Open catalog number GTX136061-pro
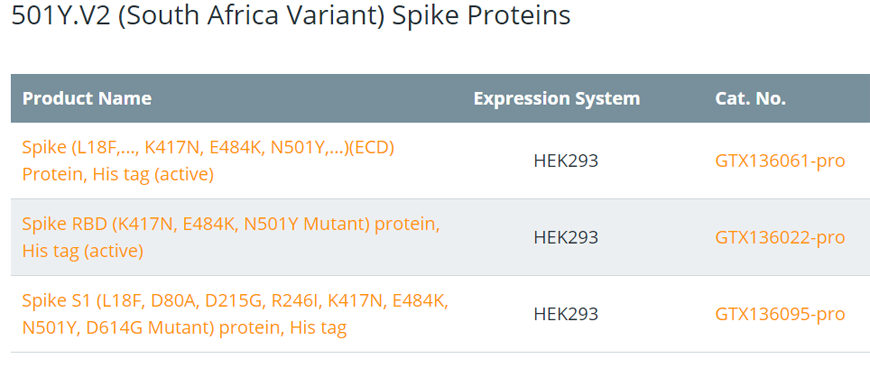Screen dimensions: 870x377 click(780, 161)
